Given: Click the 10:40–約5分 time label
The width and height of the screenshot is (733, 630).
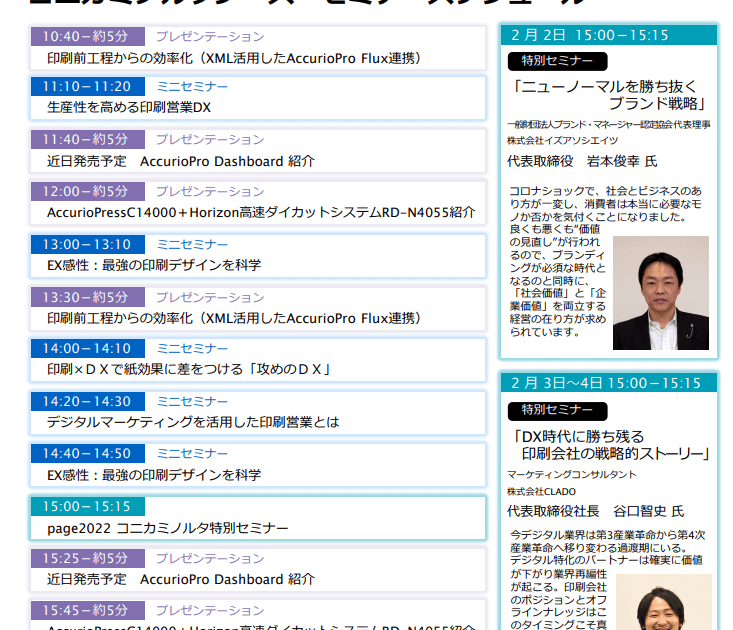Looking at the screenshot, I should coord(87,36).
